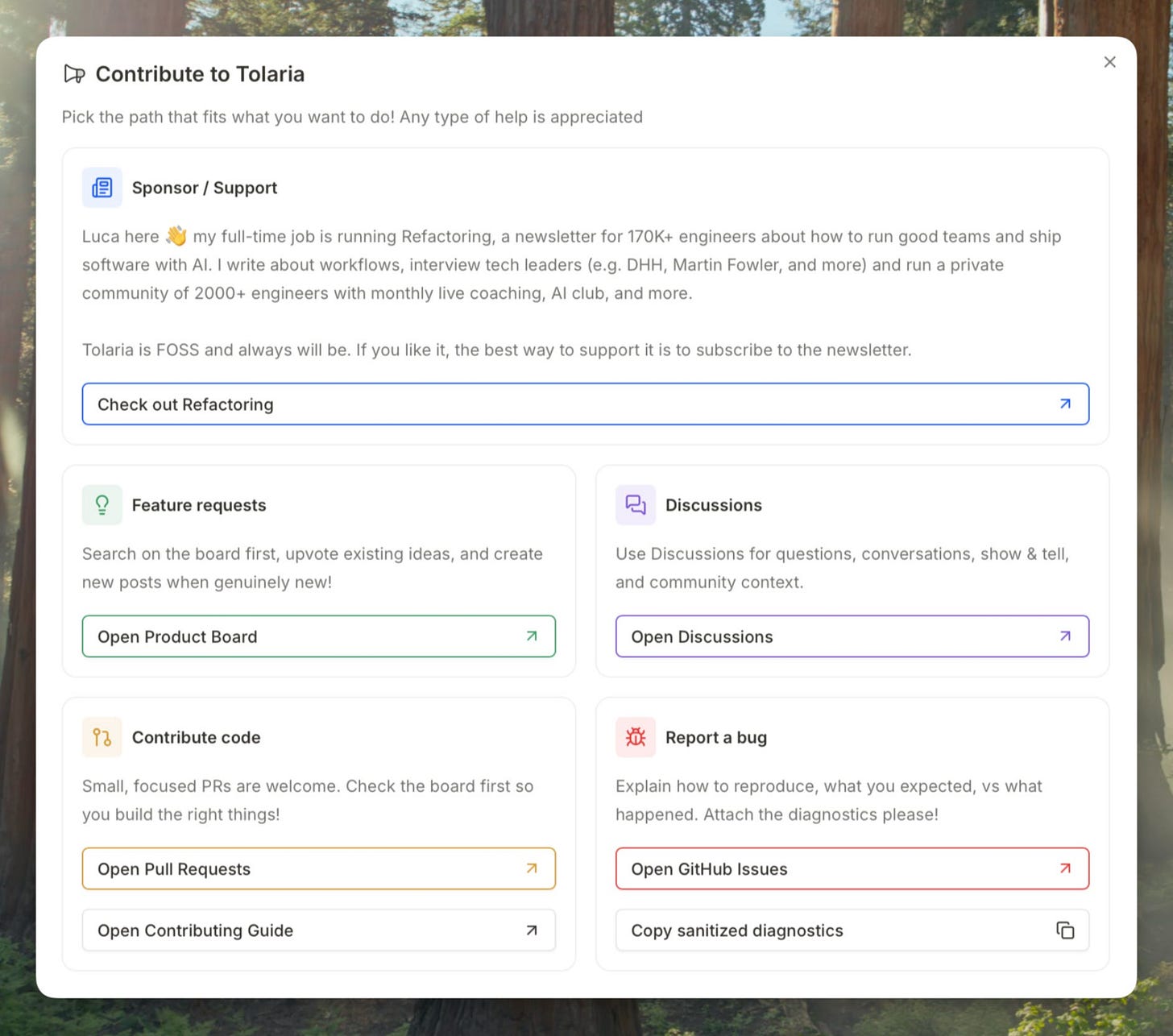This screenshot has height=1036, width=1173.
Task: Click the bug icon beside Report a bug
Action: point(636,737)
